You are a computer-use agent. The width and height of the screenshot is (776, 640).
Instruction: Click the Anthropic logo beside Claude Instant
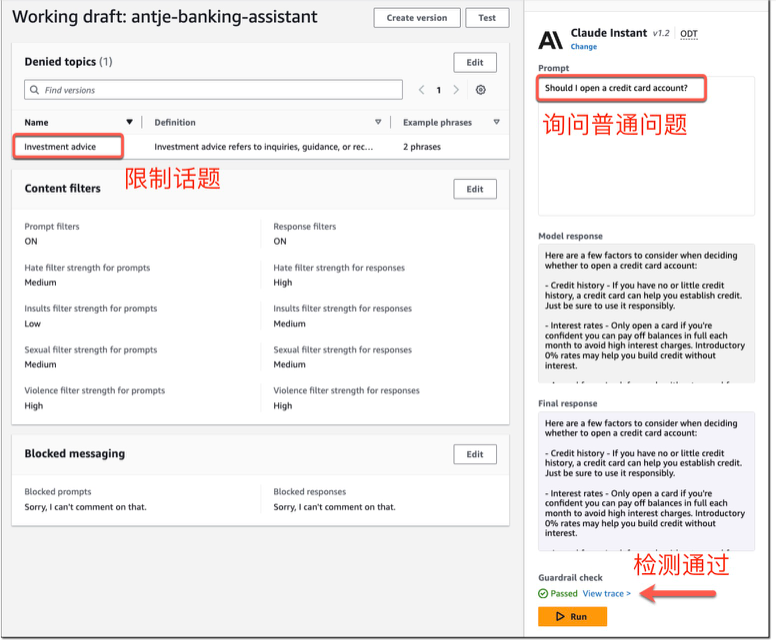pyautogui.click(x=551, y=40)
